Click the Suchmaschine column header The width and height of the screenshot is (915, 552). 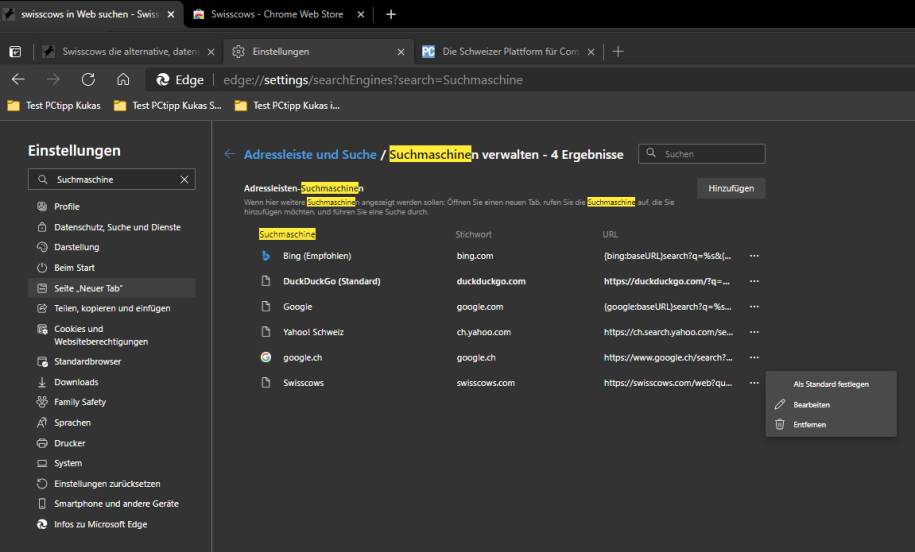(287, 235)
